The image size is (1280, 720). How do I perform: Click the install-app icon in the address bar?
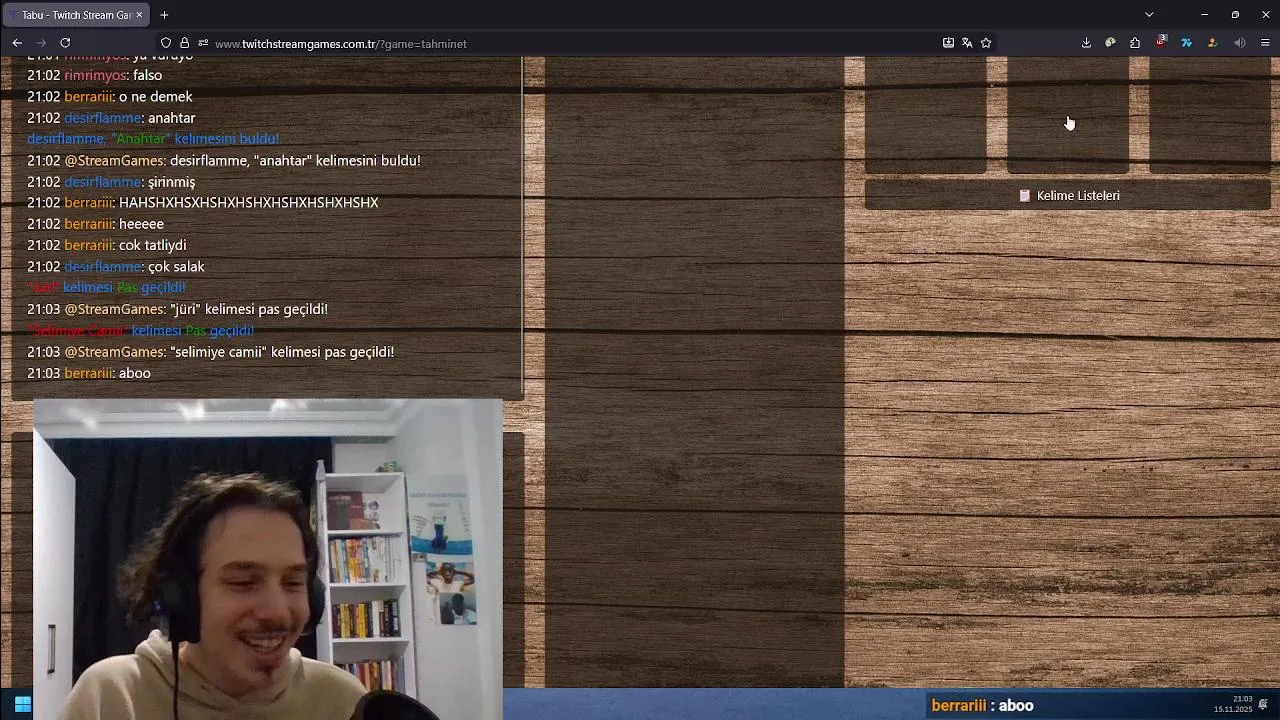[x=948, y=43]
